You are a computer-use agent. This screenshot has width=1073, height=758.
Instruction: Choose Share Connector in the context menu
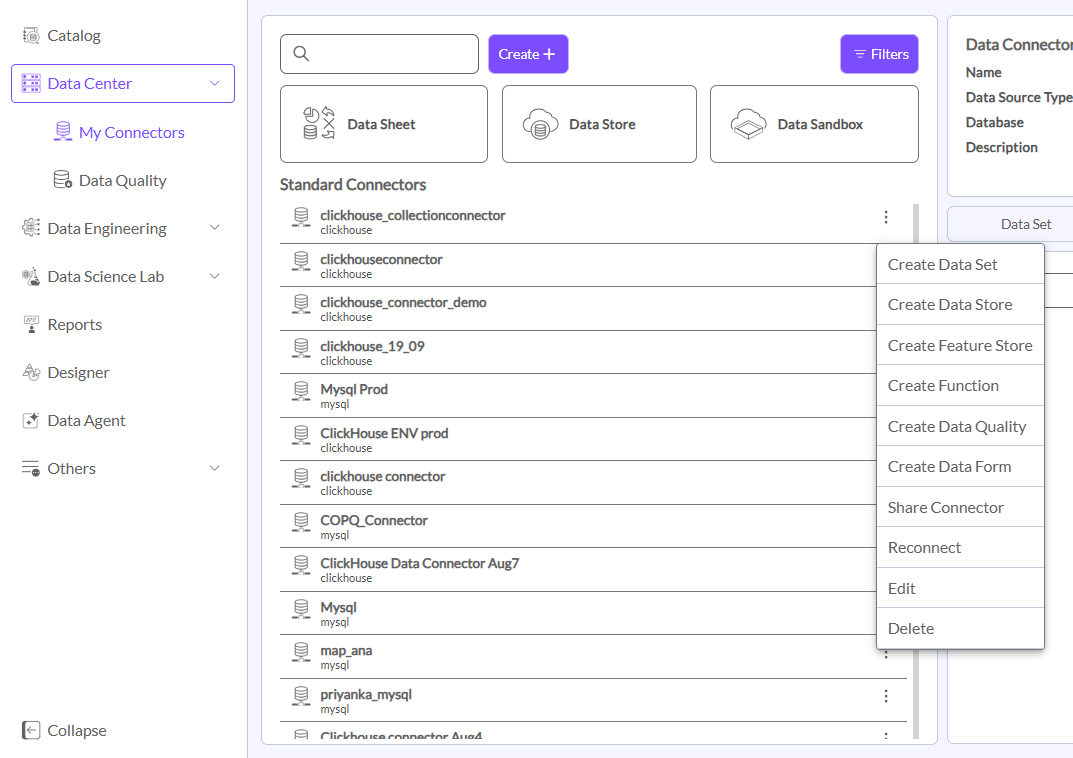click(x=945, y=508)
